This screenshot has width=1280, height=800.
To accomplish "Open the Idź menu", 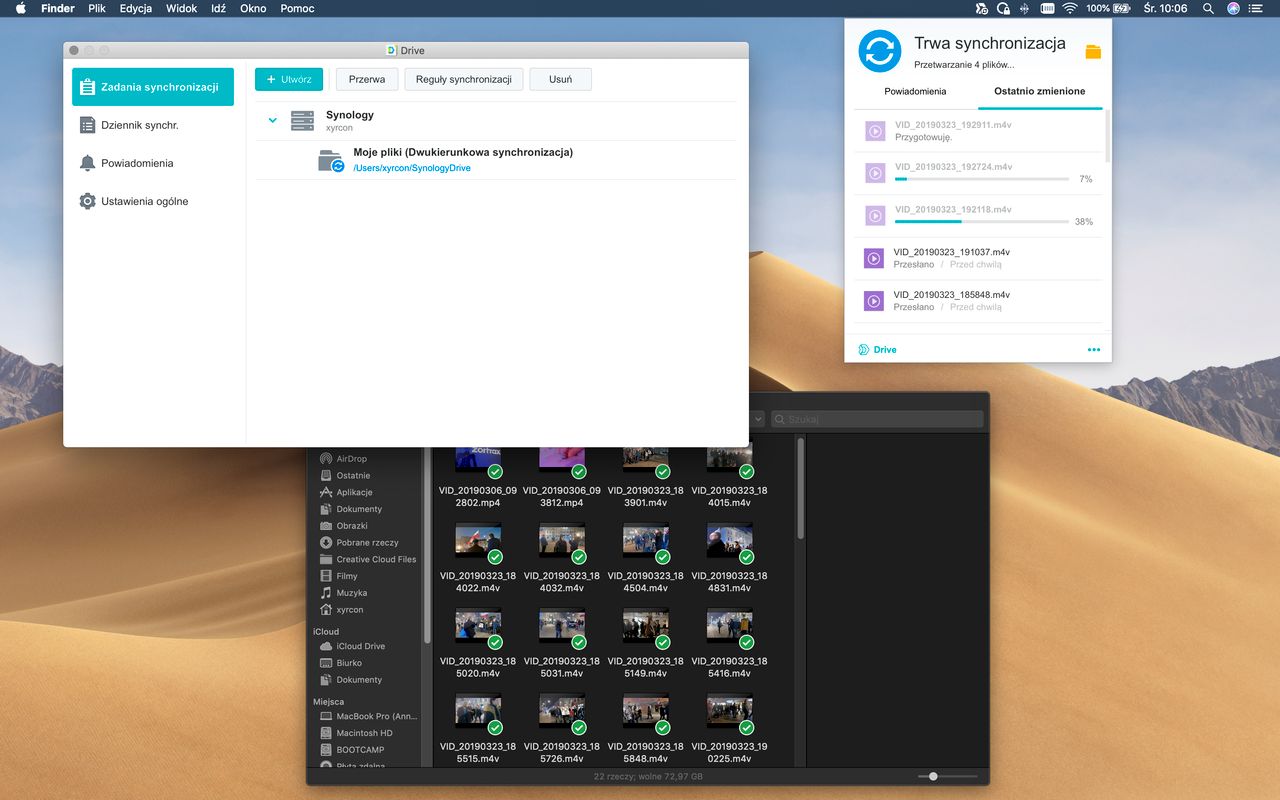I will coord(218,8).
